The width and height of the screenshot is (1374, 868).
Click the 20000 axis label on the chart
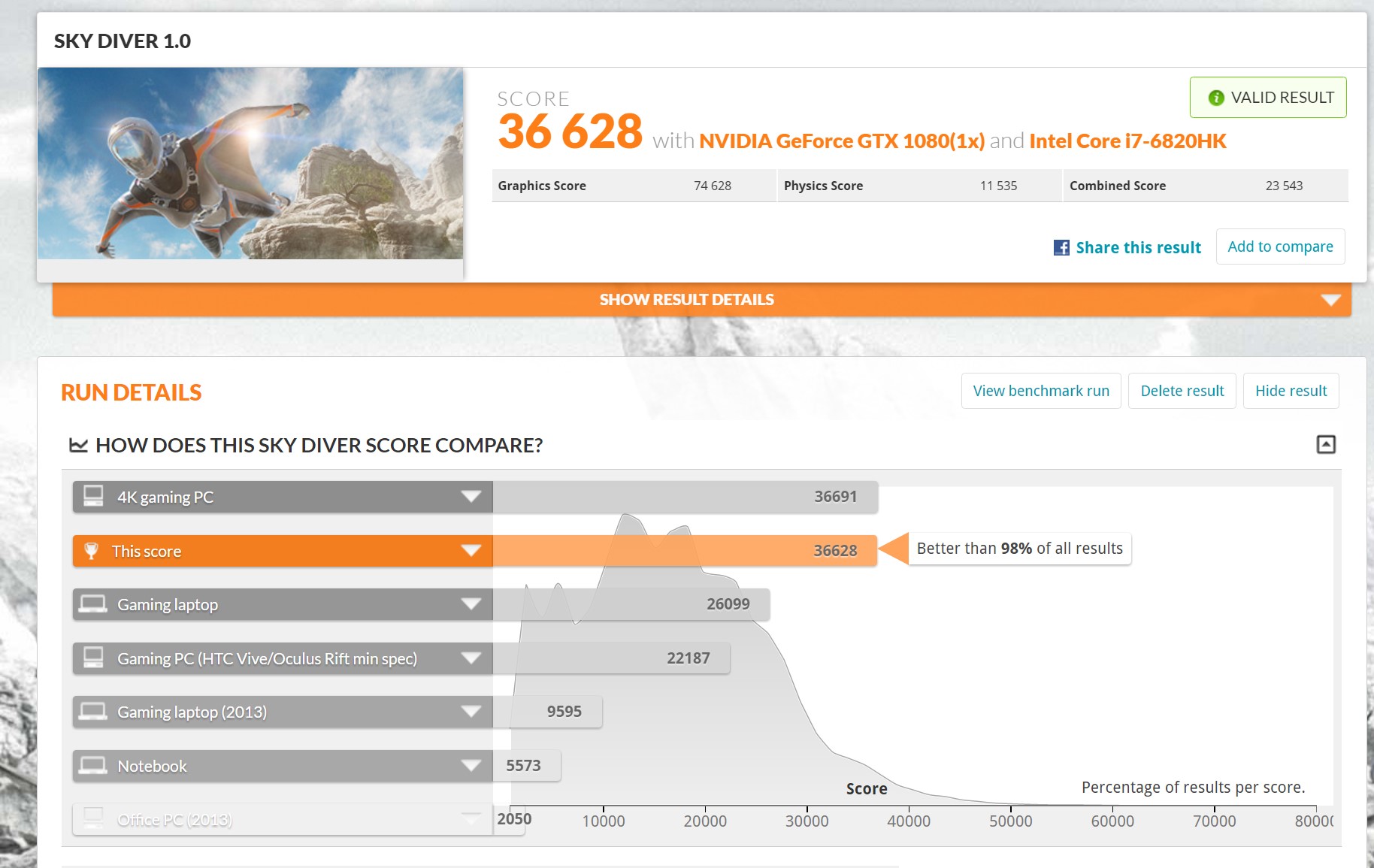click(705, 821)
